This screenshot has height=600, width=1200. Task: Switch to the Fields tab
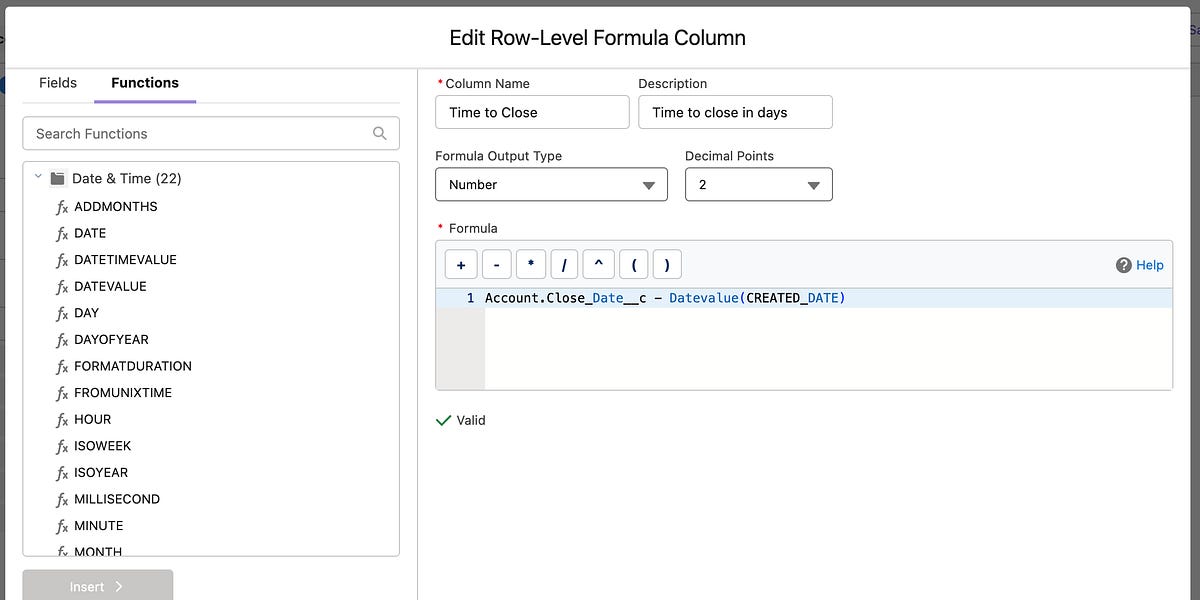click(57, 84)
